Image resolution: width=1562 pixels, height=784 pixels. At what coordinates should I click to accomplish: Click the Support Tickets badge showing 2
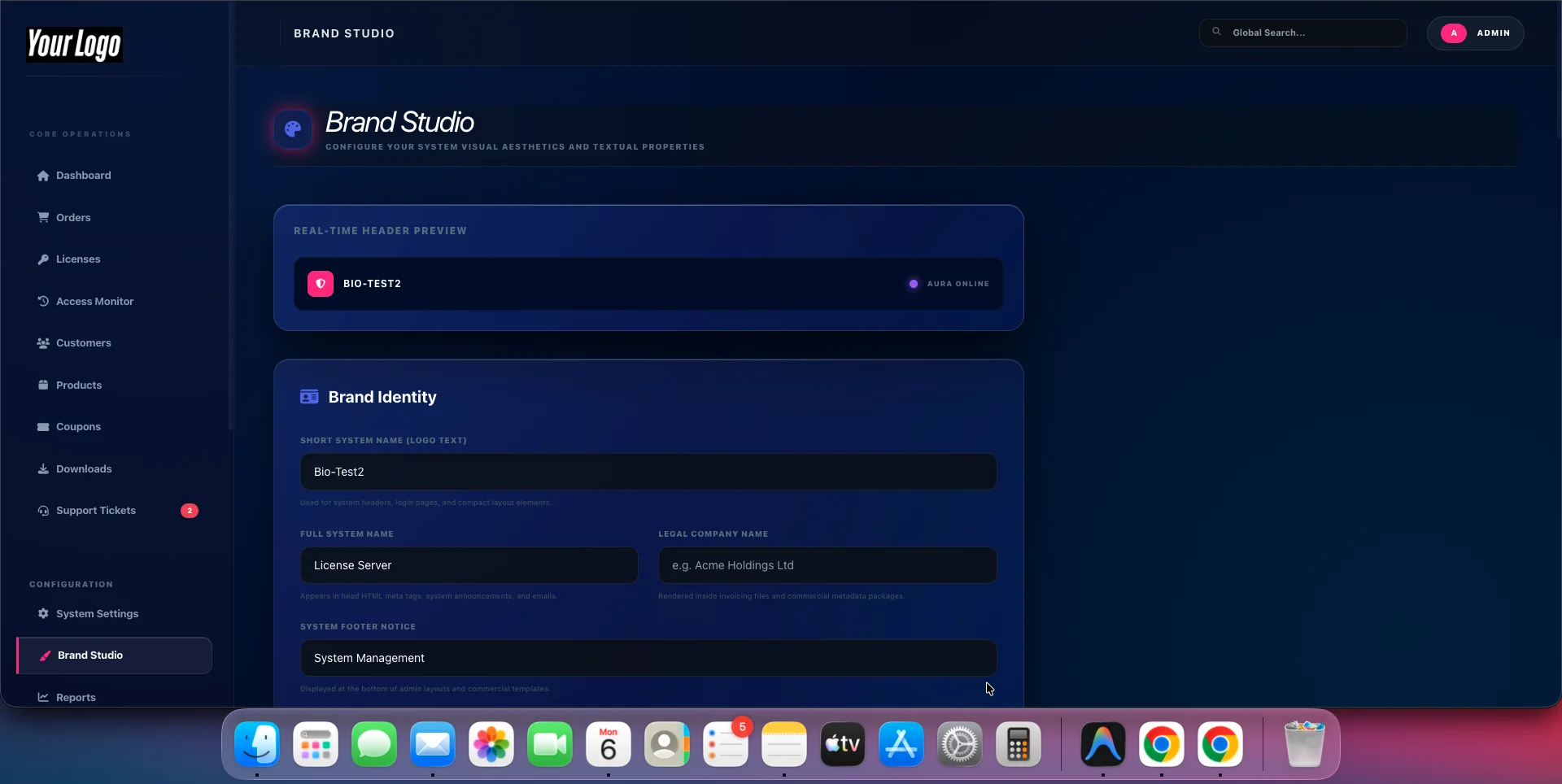(190, 511)
